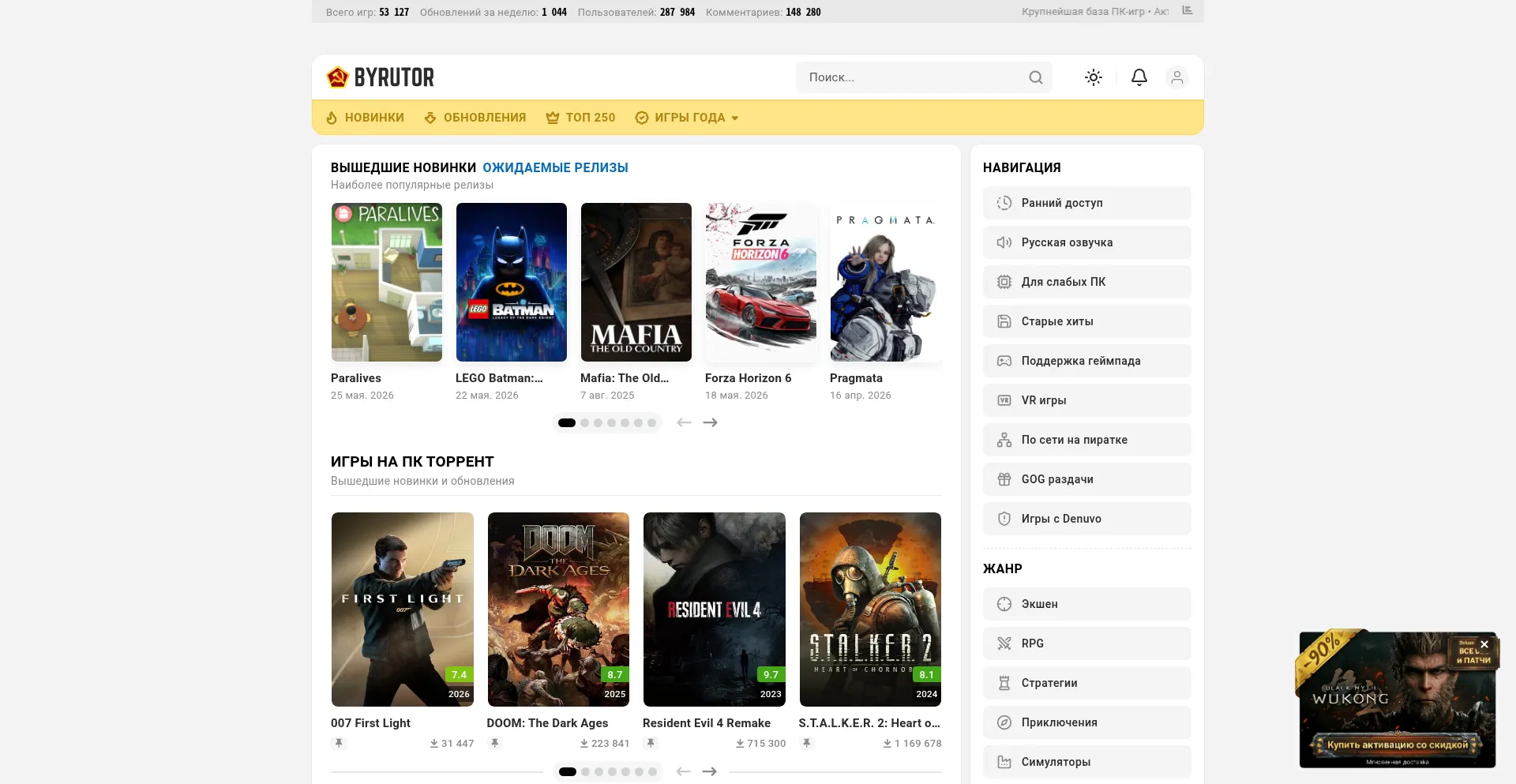Toggle light/dark theme sun icon

tap(1094, 77)
